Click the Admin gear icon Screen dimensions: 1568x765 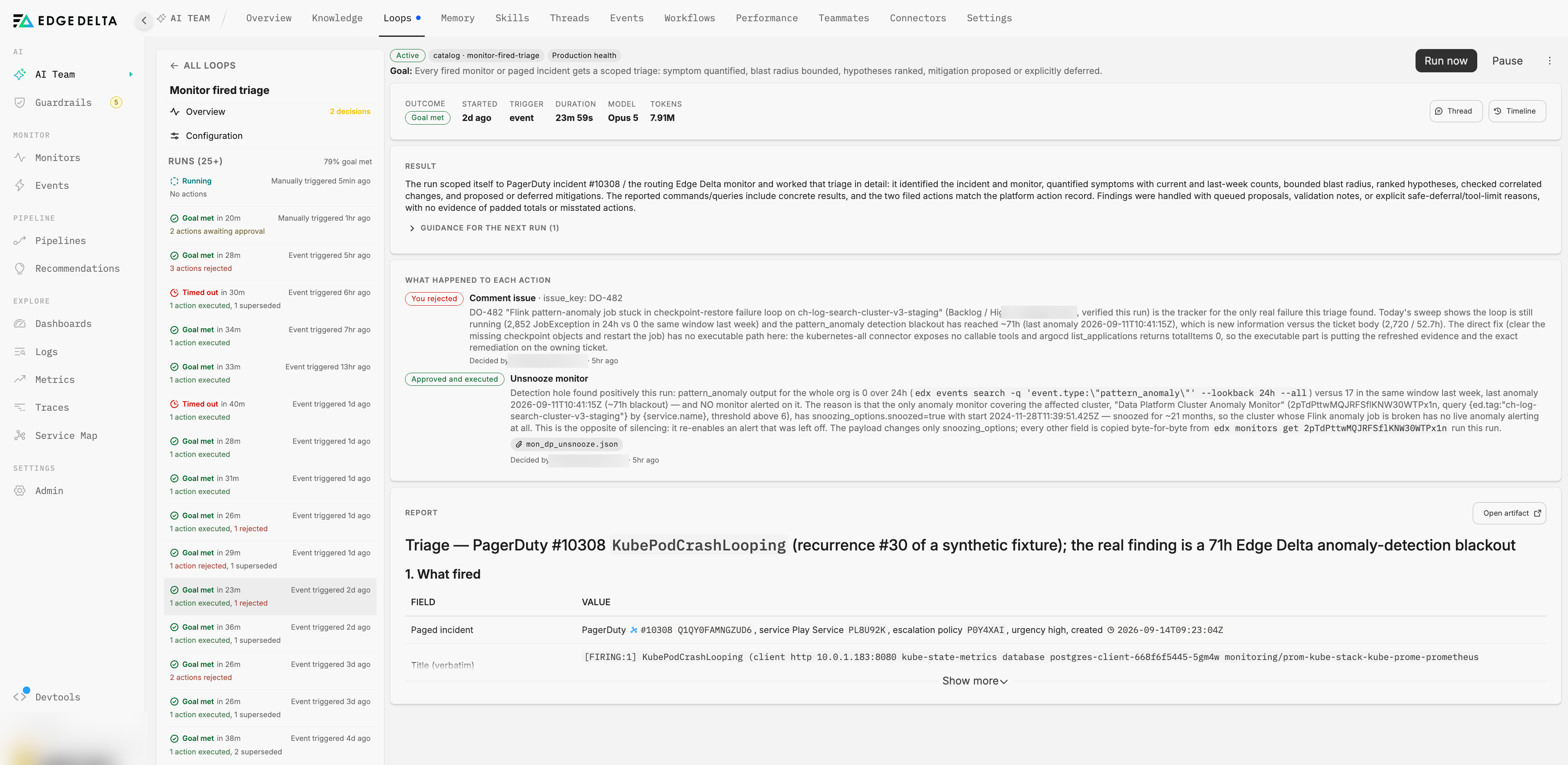[20, 490]
